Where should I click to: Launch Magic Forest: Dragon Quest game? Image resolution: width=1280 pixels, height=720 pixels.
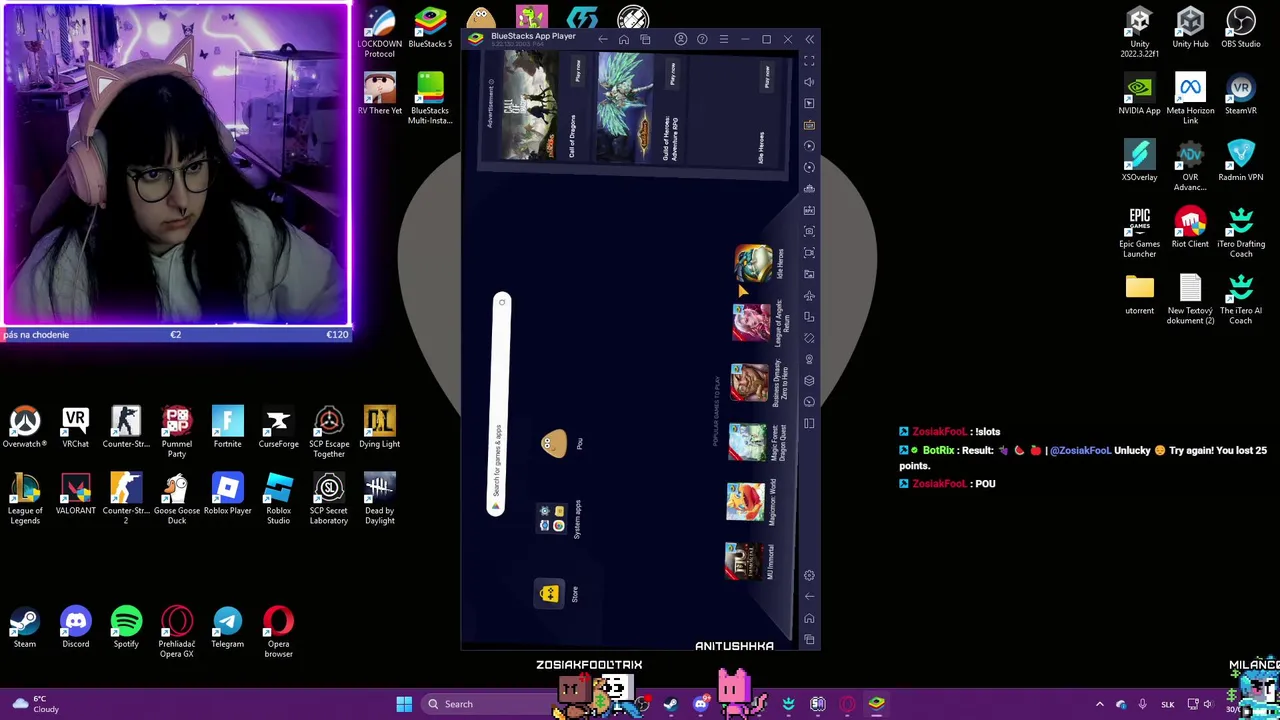pyautogui.click(x=747, y=442)
